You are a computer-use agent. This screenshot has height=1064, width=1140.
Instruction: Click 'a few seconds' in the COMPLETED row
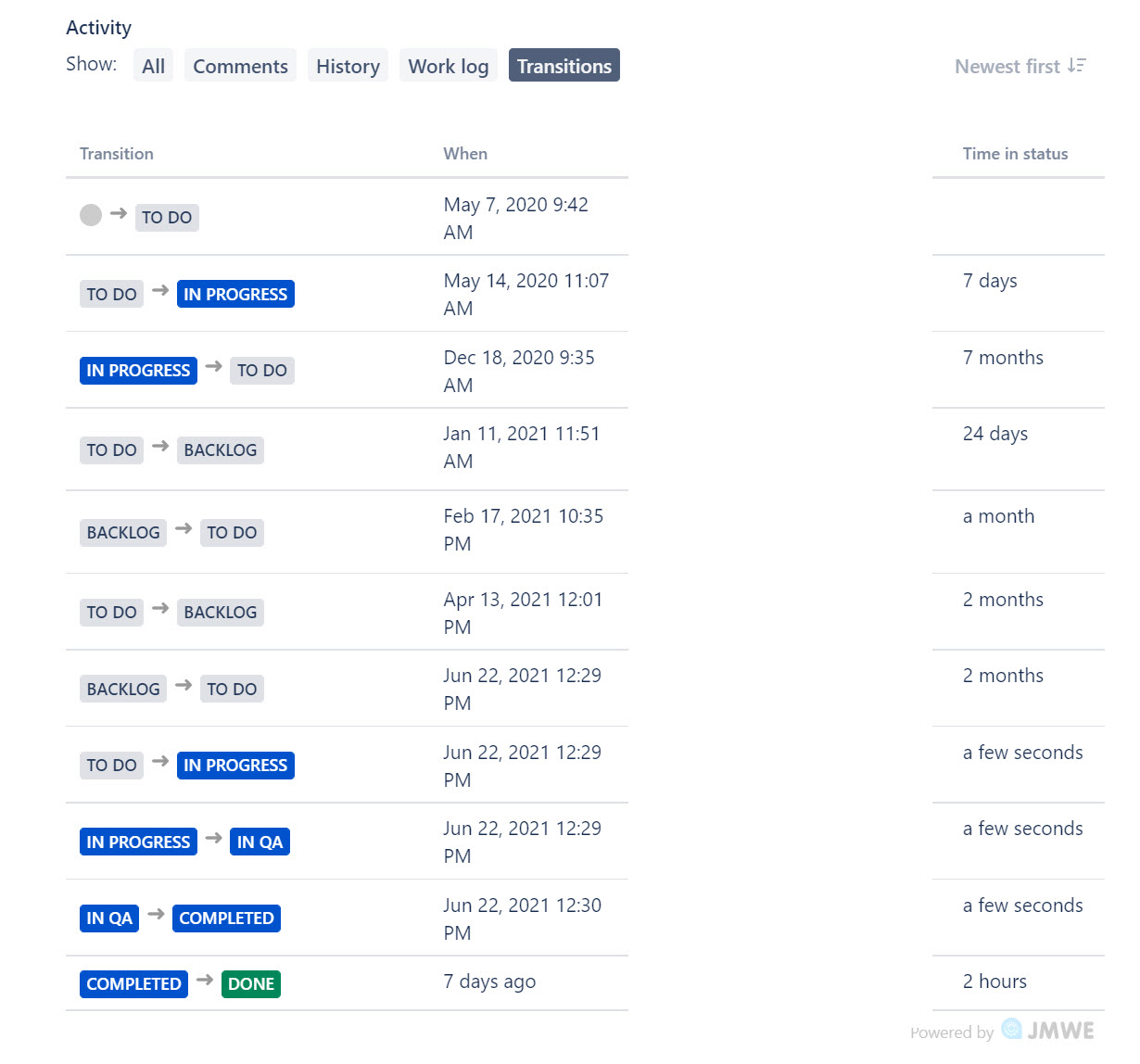click(1022, 906)
